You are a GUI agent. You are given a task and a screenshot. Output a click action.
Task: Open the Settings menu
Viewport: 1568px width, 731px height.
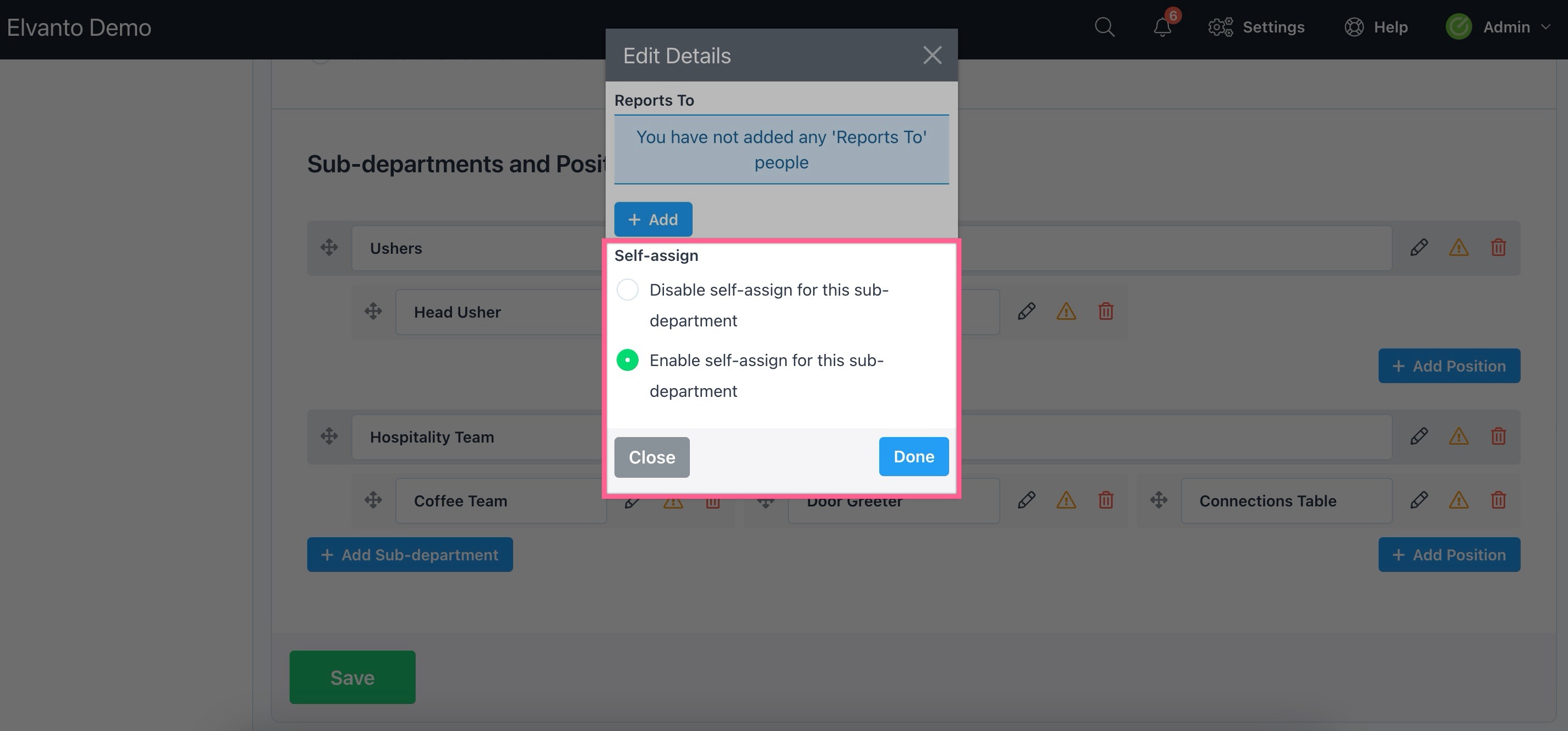pos(1256,28)
